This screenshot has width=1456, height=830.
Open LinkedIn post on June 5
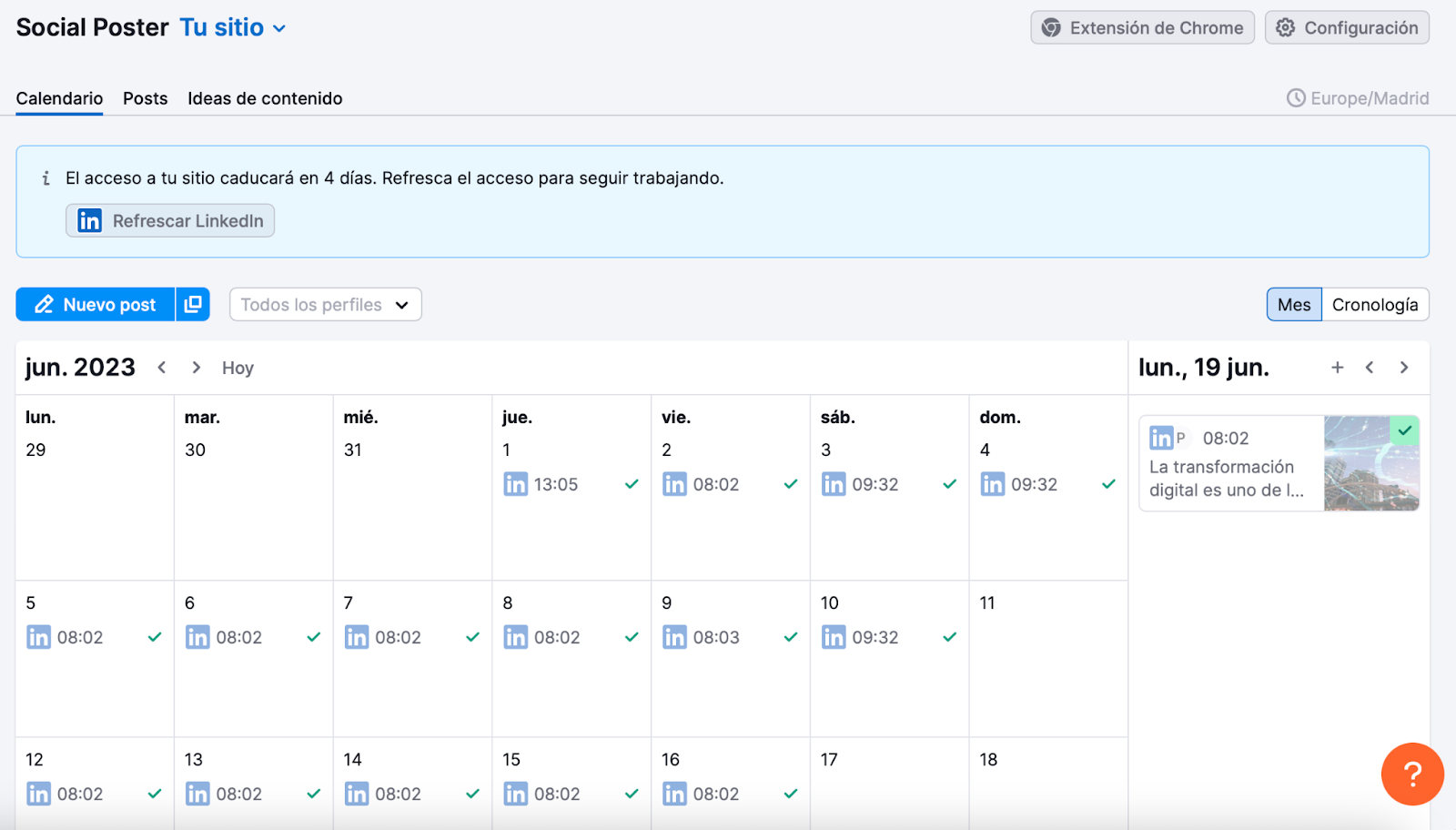point(95,637)
